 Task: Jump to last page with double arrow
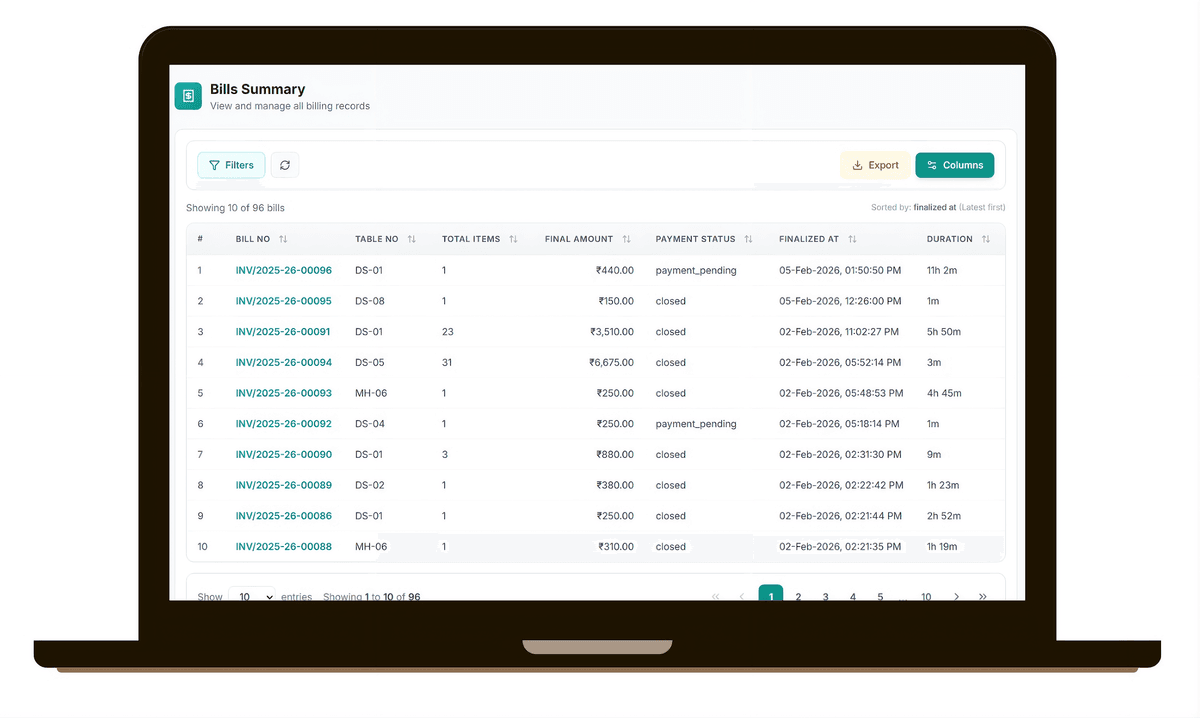[983, 596]
